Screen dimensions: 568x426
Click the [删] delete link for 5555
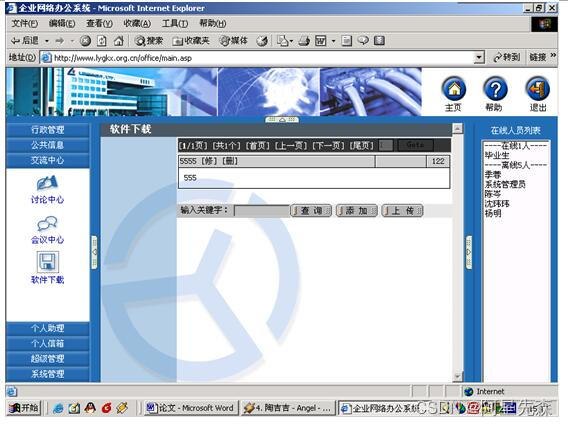tap(230, 161)
